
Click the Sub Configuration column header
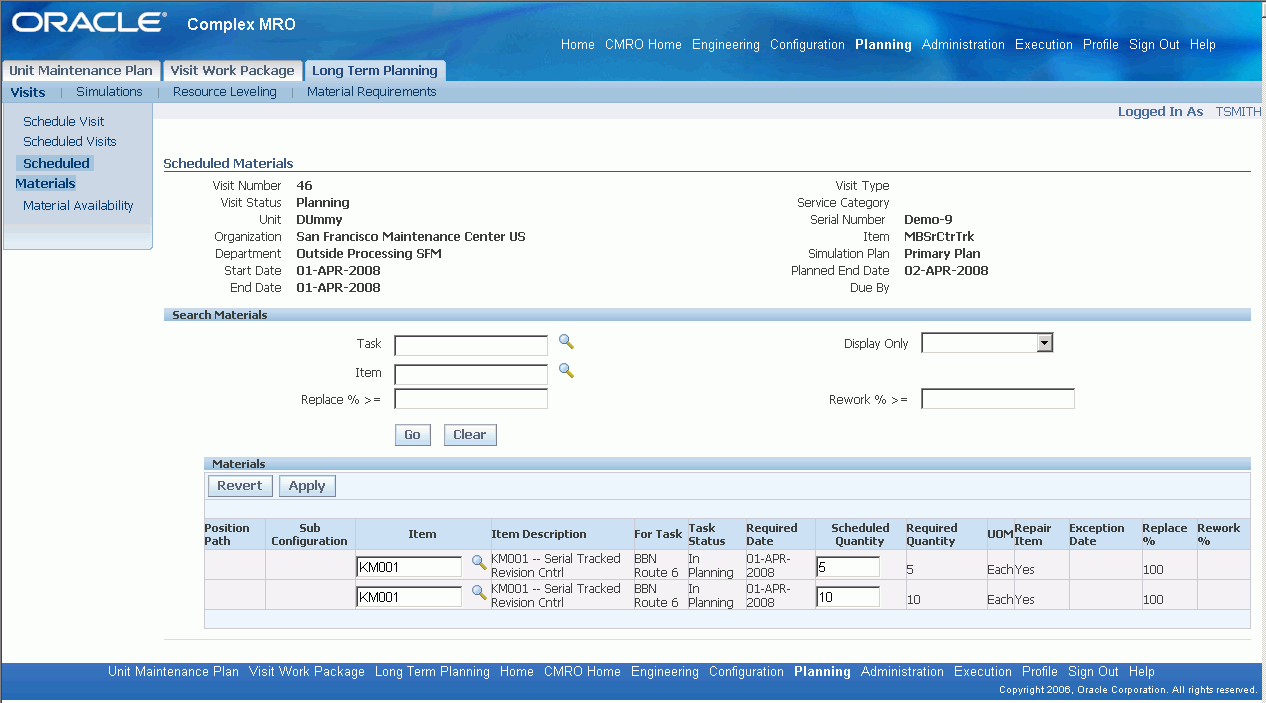[310, 534]
